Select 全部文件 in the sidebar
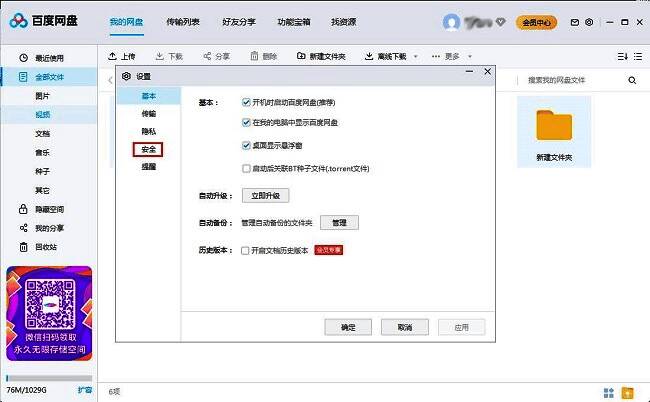The image size is (650, 402). (49, 77)
